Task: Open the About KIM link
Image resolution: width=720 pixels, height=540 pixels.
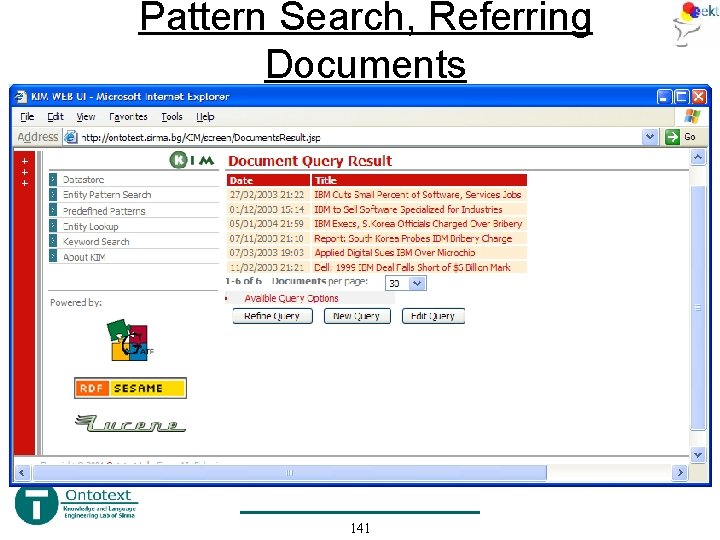Action: point(84,257)
